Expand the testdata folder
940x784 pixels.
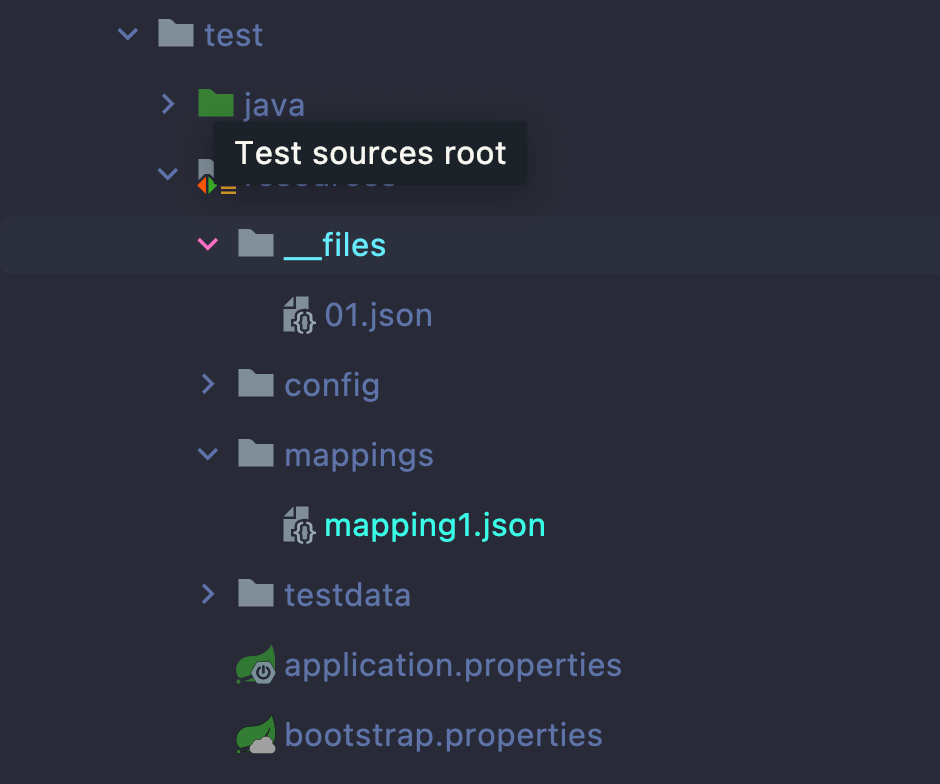[208, 595]
